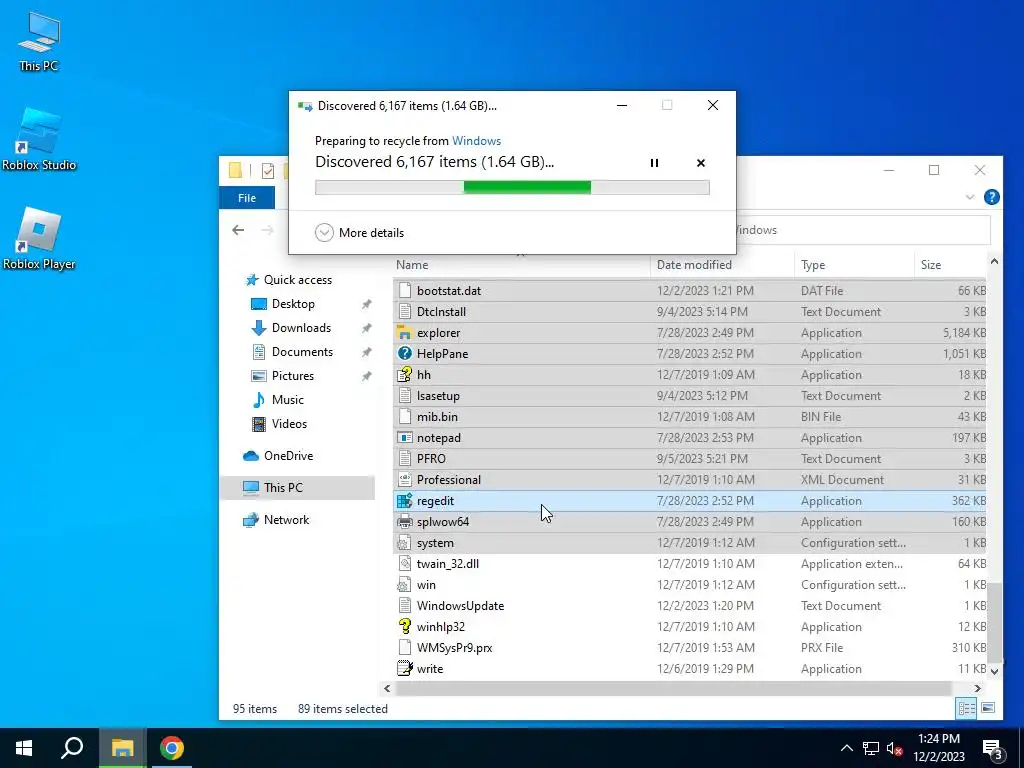Pause the recycle operation
1024x768 pixels.
coord(654,163)
